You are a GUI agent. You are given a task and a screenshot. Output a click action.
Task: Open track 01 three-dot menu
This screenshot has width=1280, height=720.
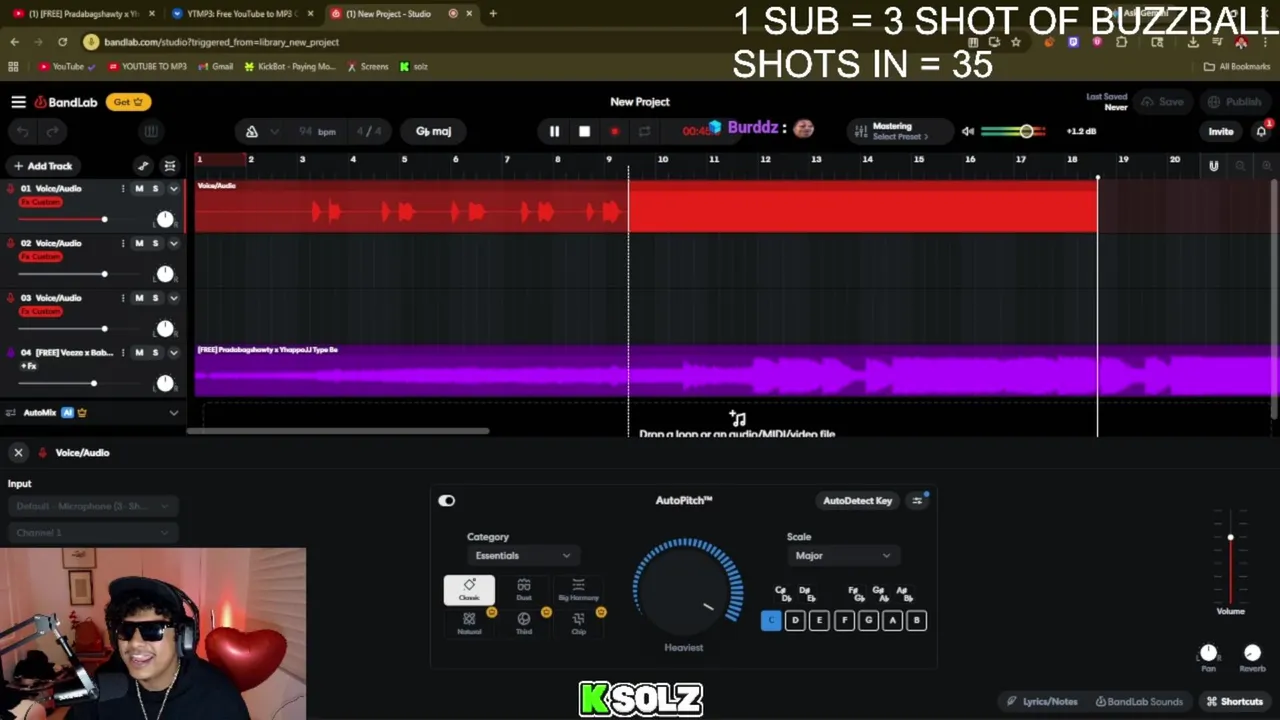point(123,188)
